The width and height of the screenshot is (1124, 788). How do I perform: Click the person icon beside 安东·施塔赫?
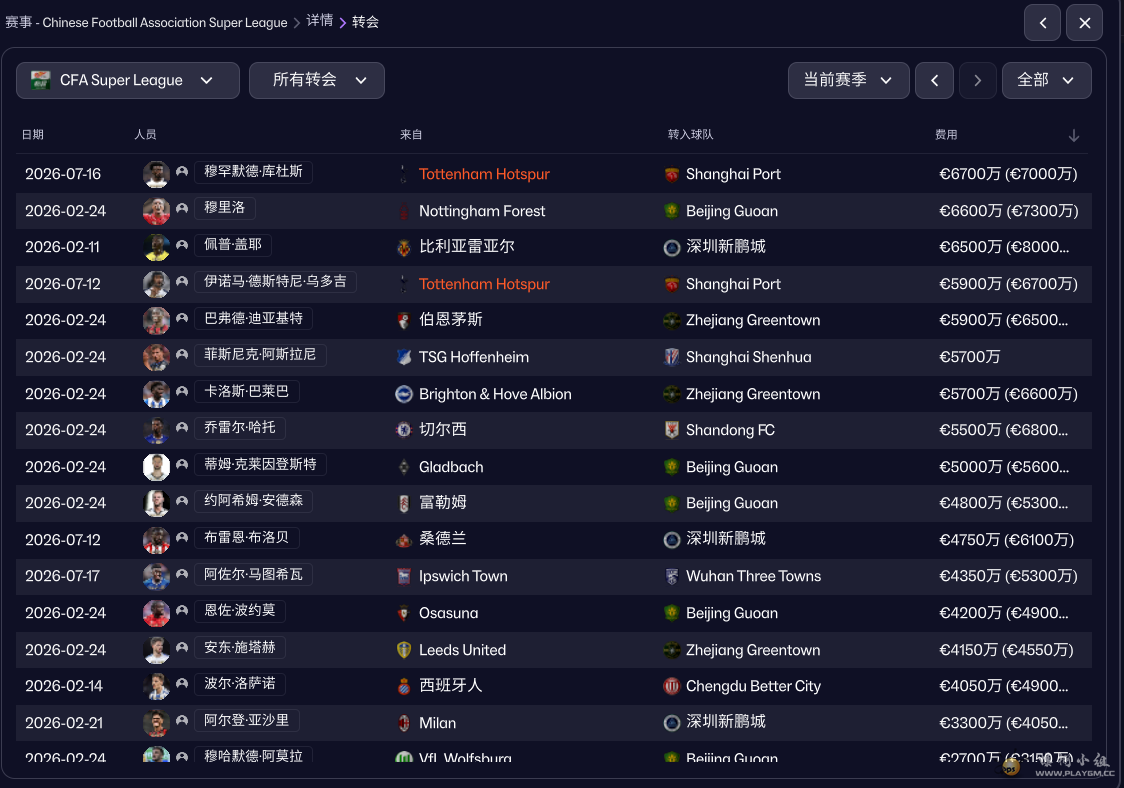pos(182,647)
